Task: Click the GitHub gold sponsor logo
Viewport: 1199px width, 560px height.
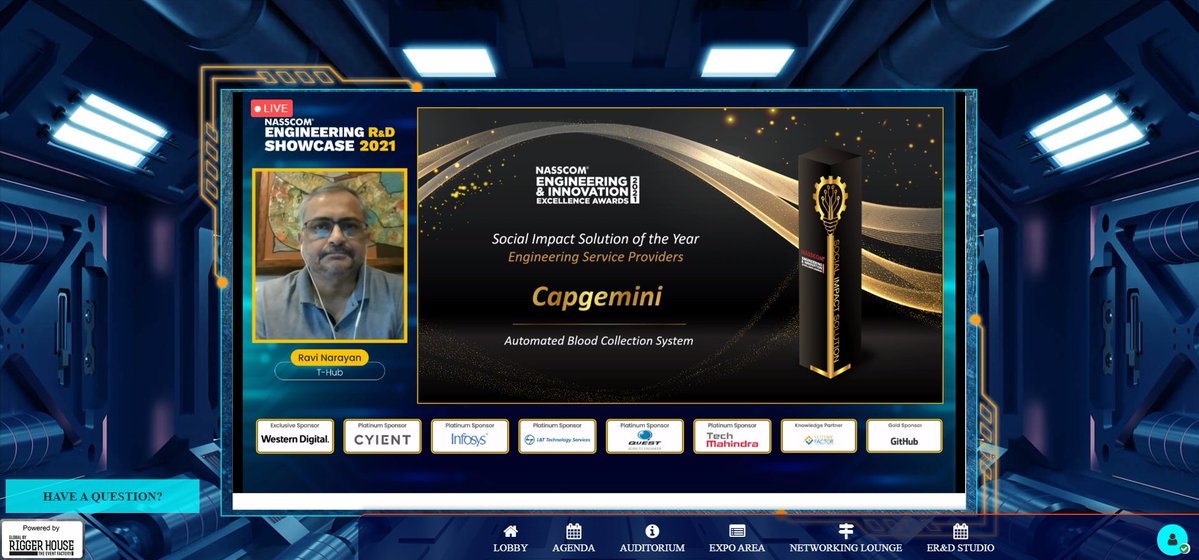Action: (904, 436)
